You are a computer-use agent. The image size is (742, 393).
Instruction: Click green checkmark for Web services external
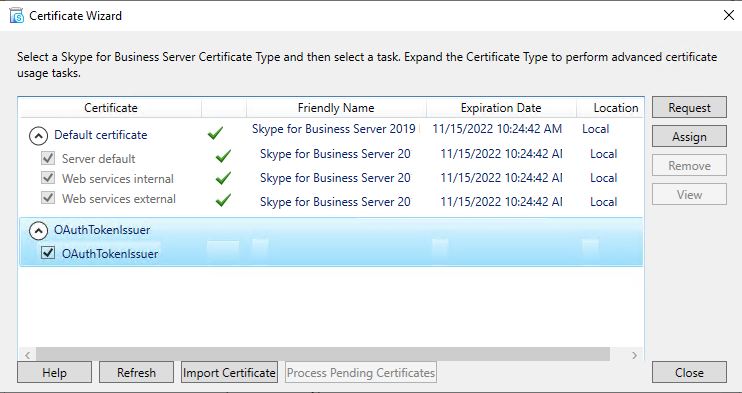[x=223, y=200]
